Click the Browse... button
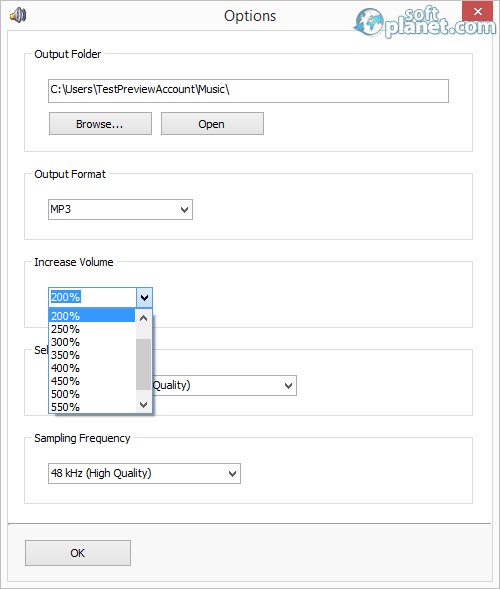This screenshot has height=589, width=500. click(x=100, y=124)
